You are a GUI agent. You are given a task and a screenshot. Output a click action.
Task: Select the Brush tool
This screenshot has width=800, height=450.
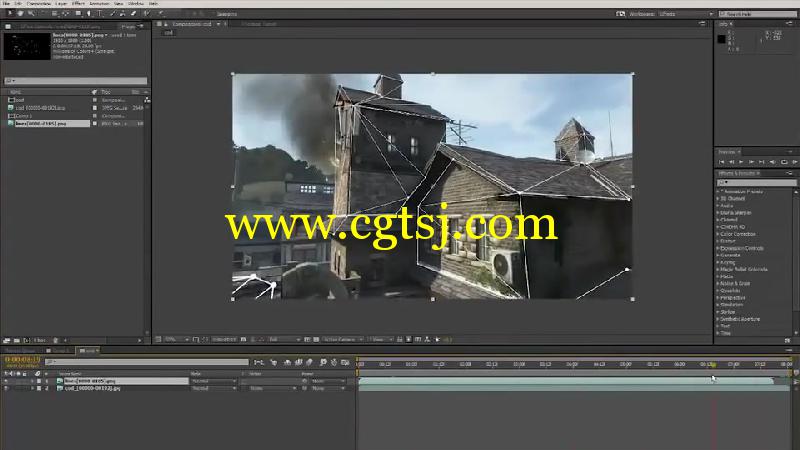pos(112,14)
